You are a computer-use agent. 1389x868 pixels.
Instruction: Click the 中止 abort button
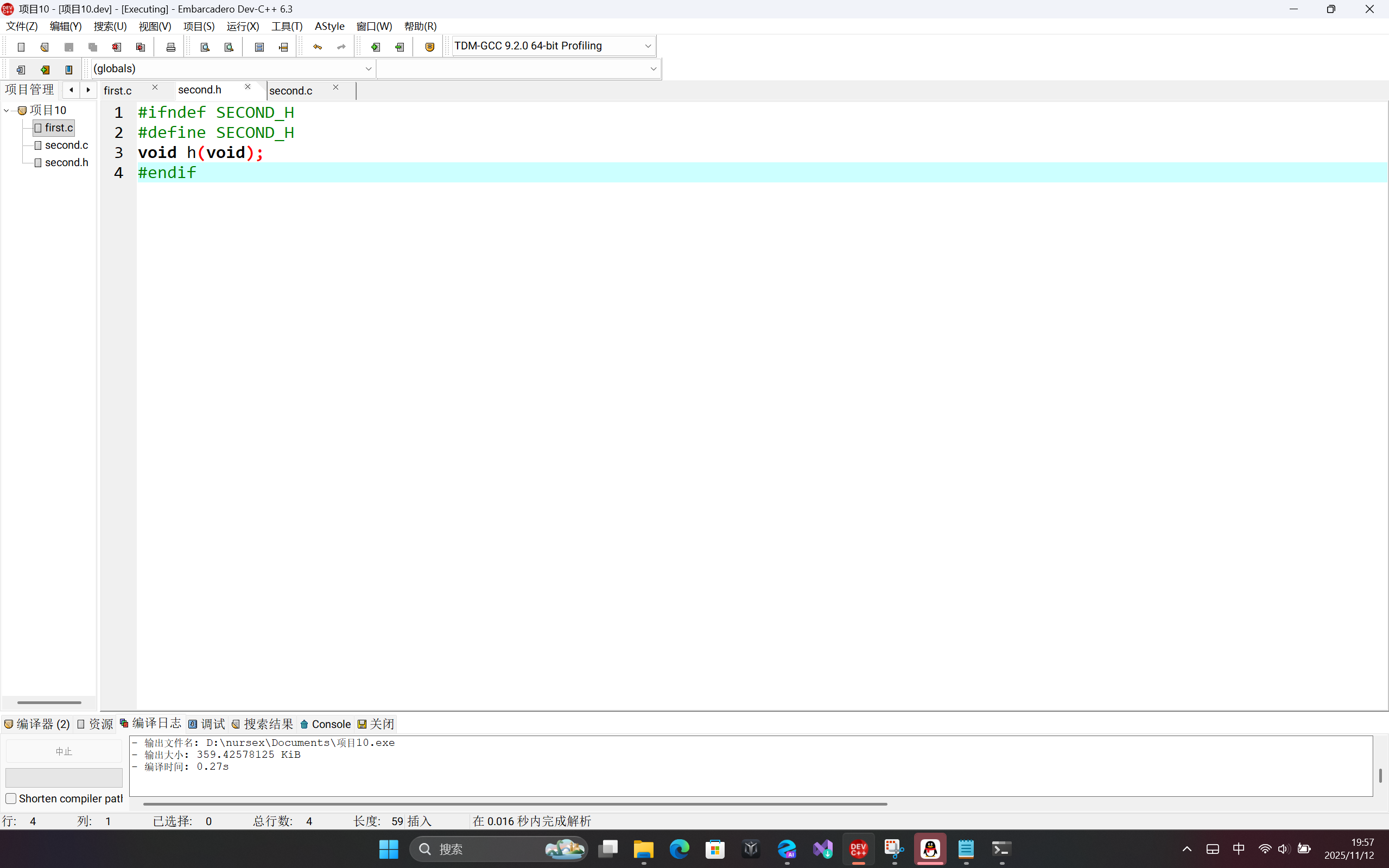64,751
